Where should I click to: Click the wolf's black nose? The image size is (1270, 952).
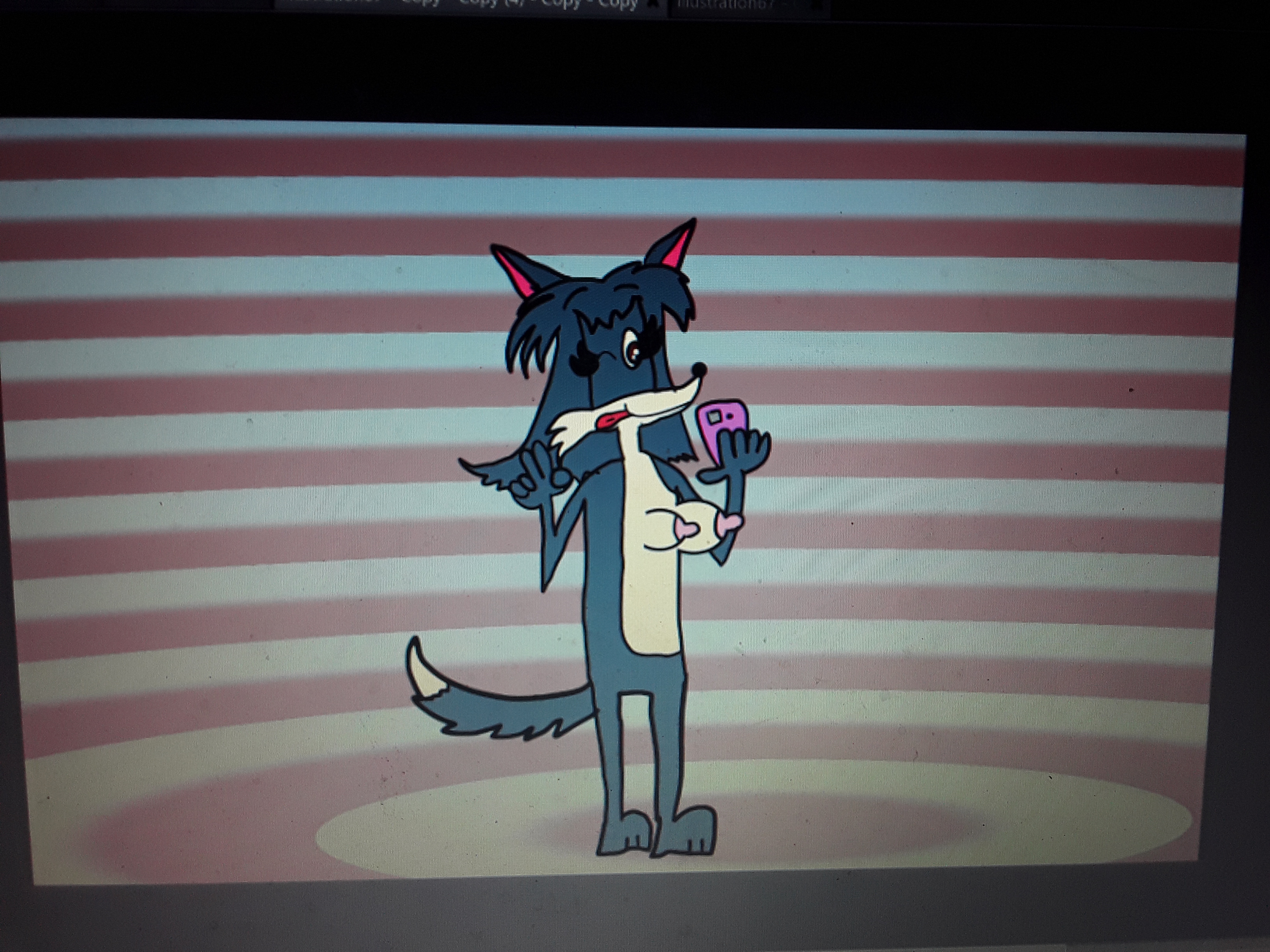[699, 369]
